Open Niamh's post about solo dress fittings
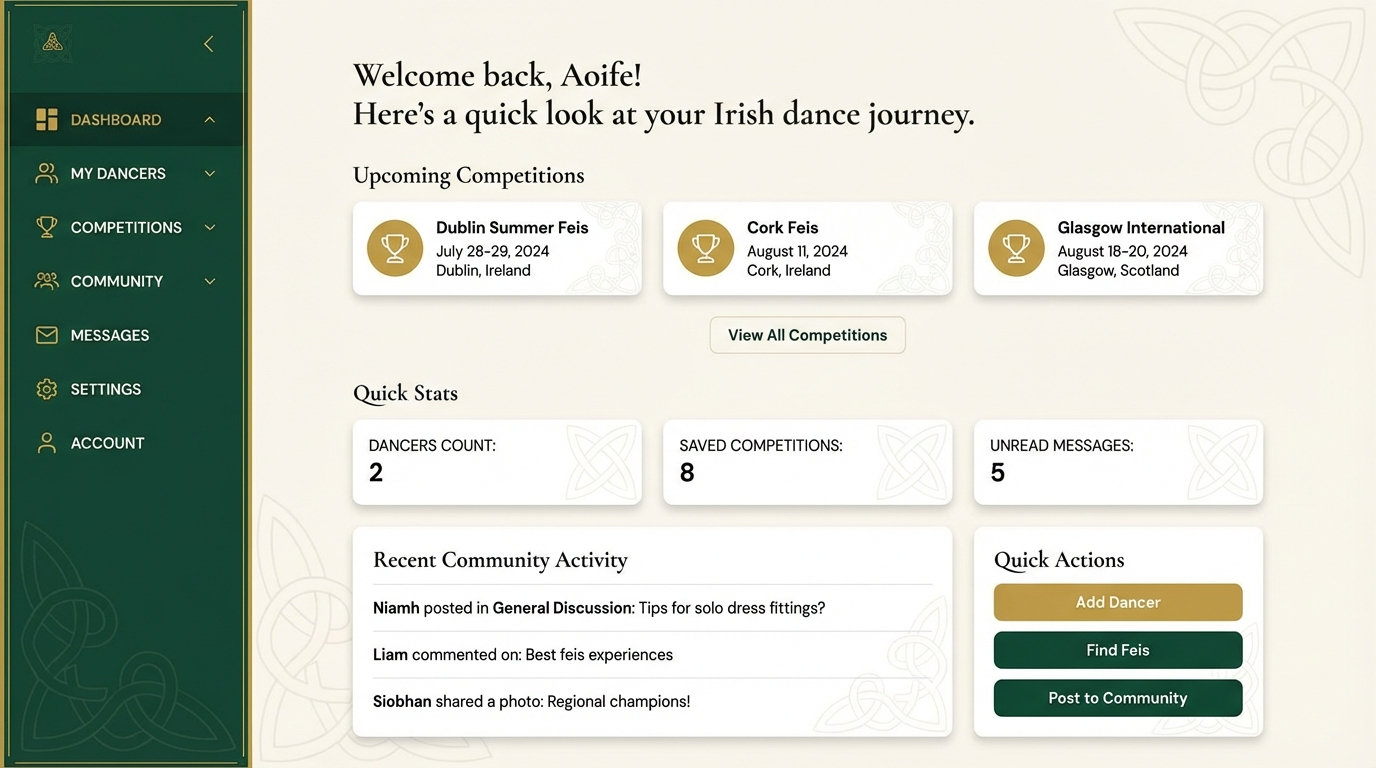The image size is (1376, 768). (x=598, y=607)
